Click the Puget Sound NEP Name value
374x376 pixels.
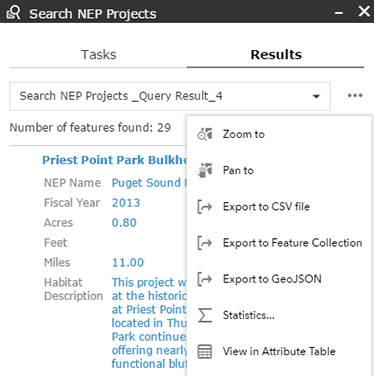tap(149, 183)
